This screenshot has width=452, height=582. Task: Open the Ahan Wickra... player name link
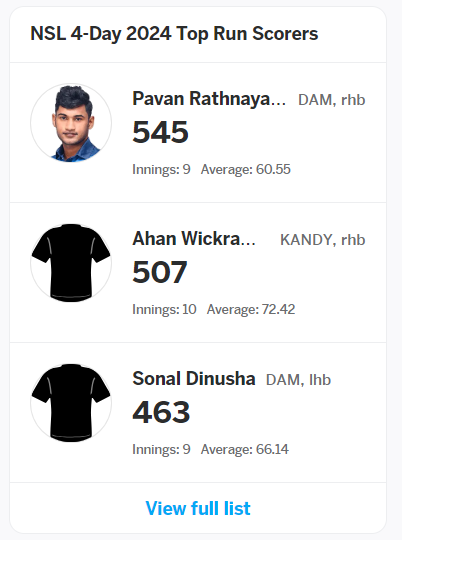194,239
